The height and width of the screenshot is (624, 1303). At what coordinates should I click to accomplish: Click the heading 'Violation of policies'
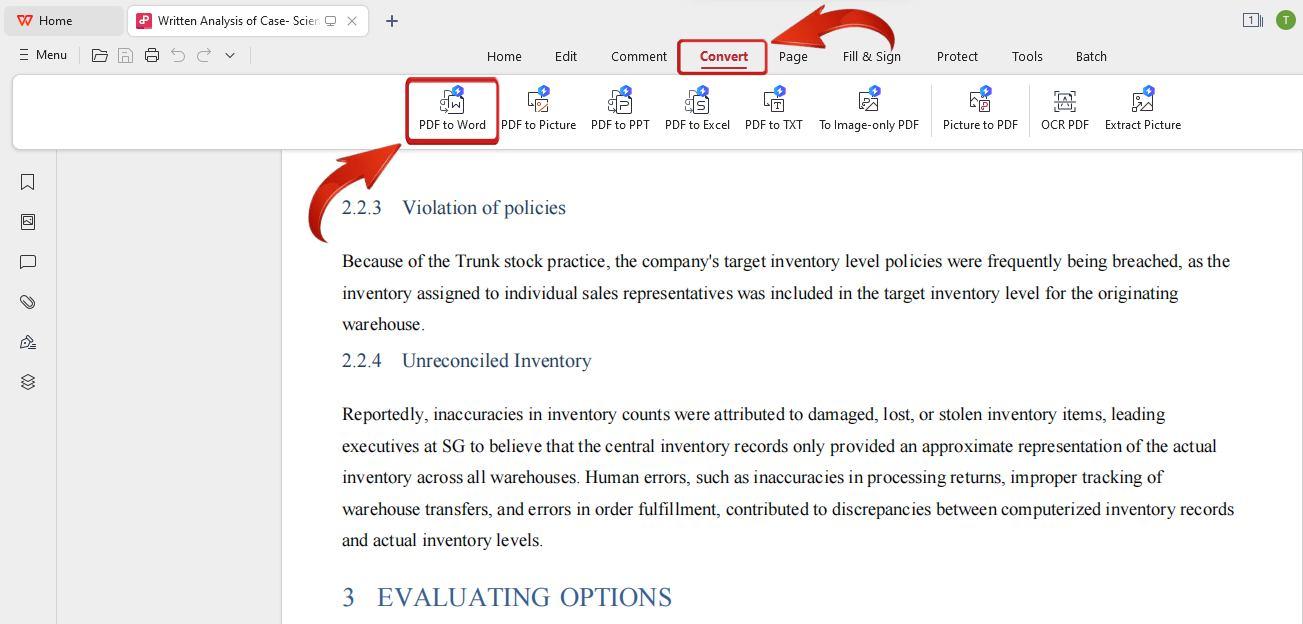[484, 207]
